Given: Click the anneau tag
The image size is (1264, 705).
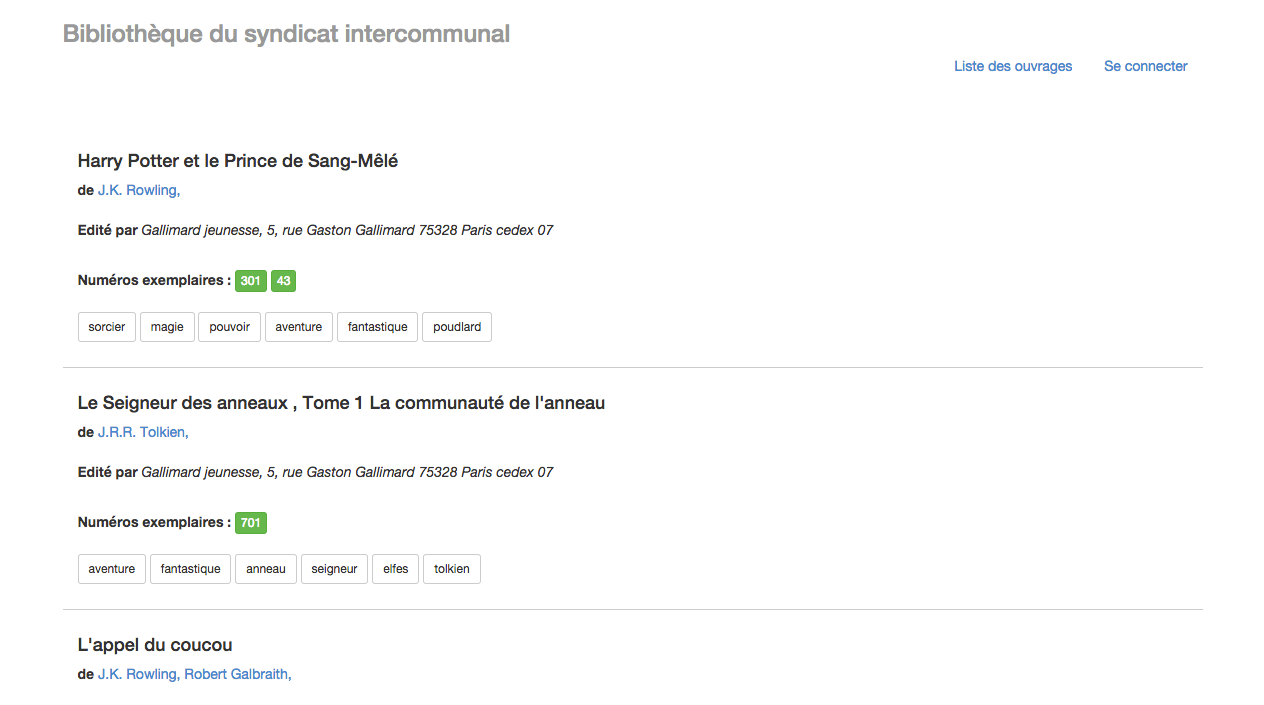Looking at the screenshot, I should 266,569.
